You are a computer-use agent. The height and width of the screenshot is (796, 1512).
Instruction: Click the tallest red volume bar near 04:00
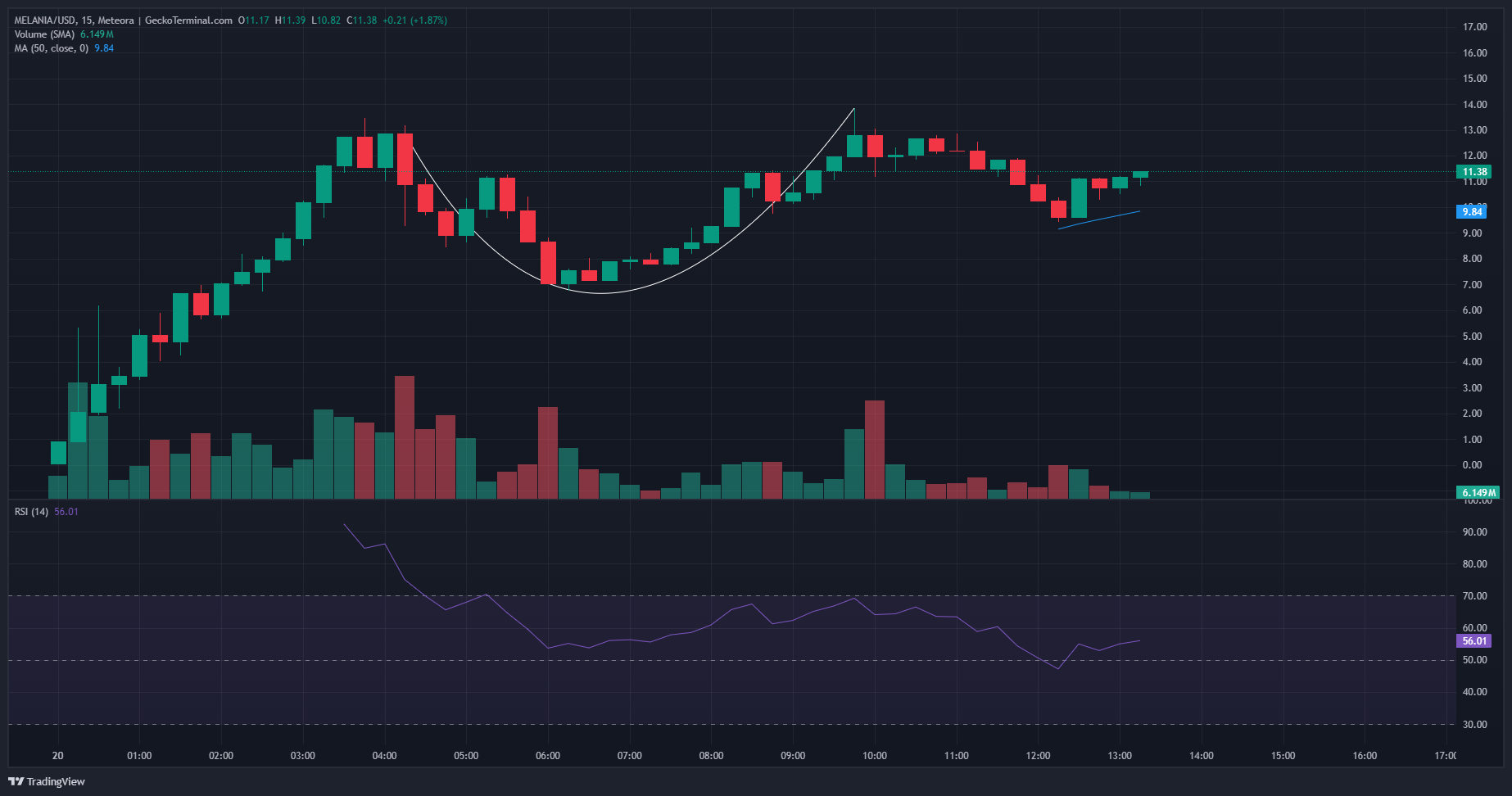[405, 437]
